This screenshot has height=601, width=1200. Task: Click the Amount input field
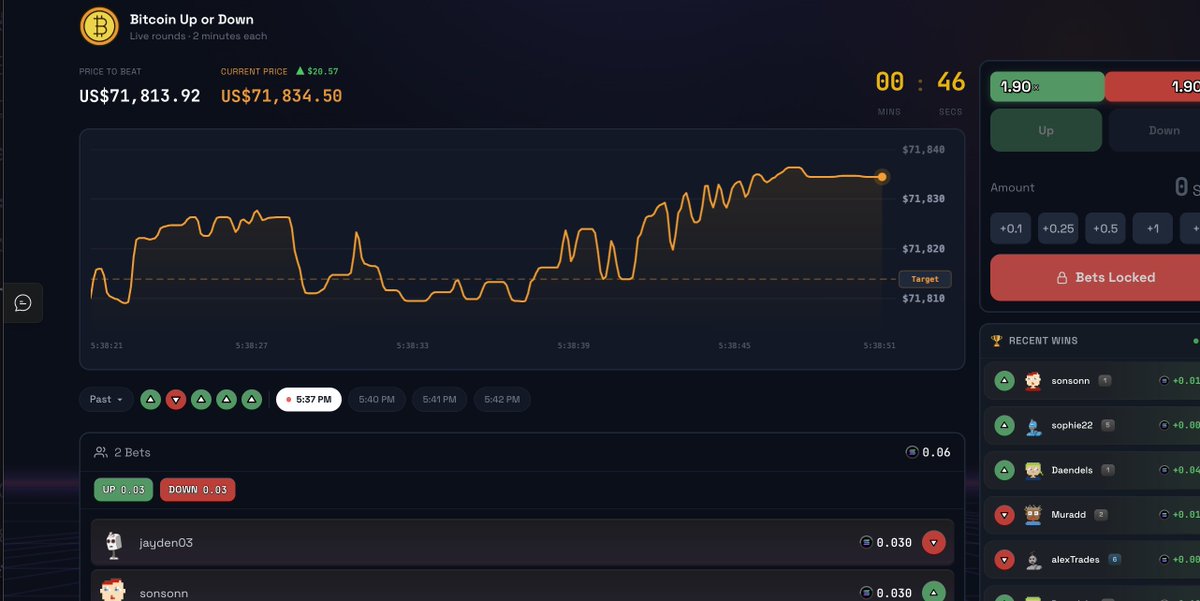coord(1095,187)
